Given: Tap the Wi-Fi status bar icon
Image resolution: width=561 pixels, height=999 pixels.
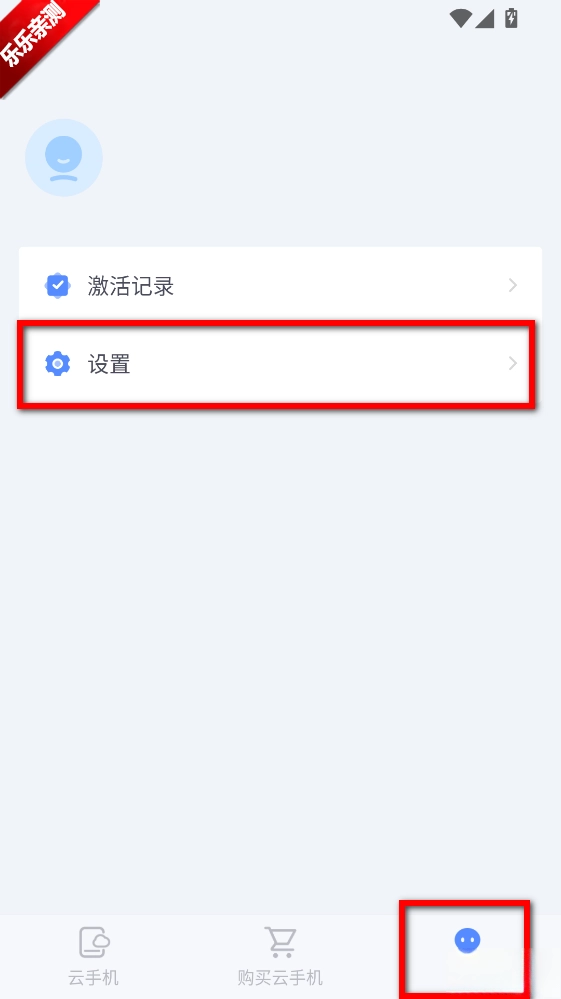Looking at the screenshot, I should pos(460,18).
